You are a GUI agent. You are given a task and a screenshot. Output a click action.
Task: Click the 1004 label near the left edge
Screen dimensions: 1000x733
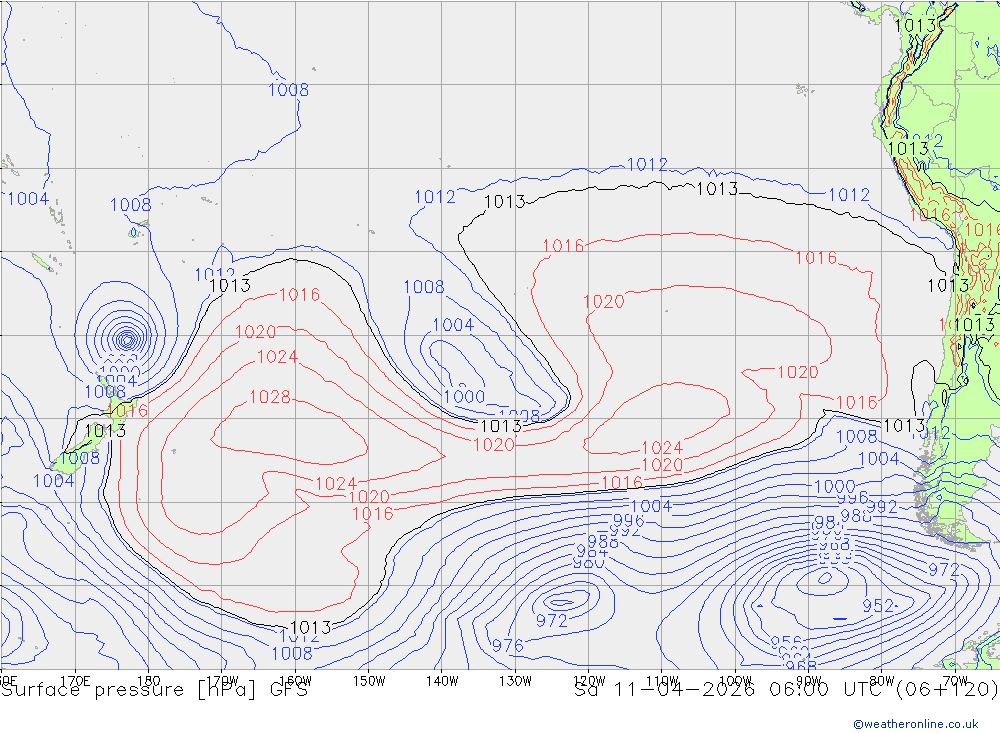tap(28, 198)
